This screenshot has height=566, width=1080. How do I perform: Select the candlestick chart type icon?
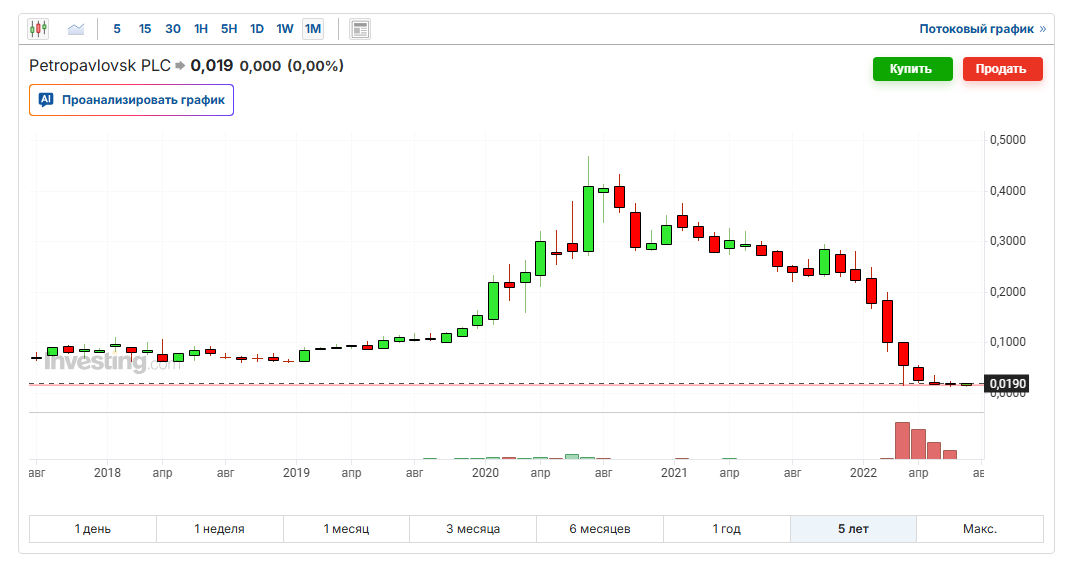click(39, 29)
